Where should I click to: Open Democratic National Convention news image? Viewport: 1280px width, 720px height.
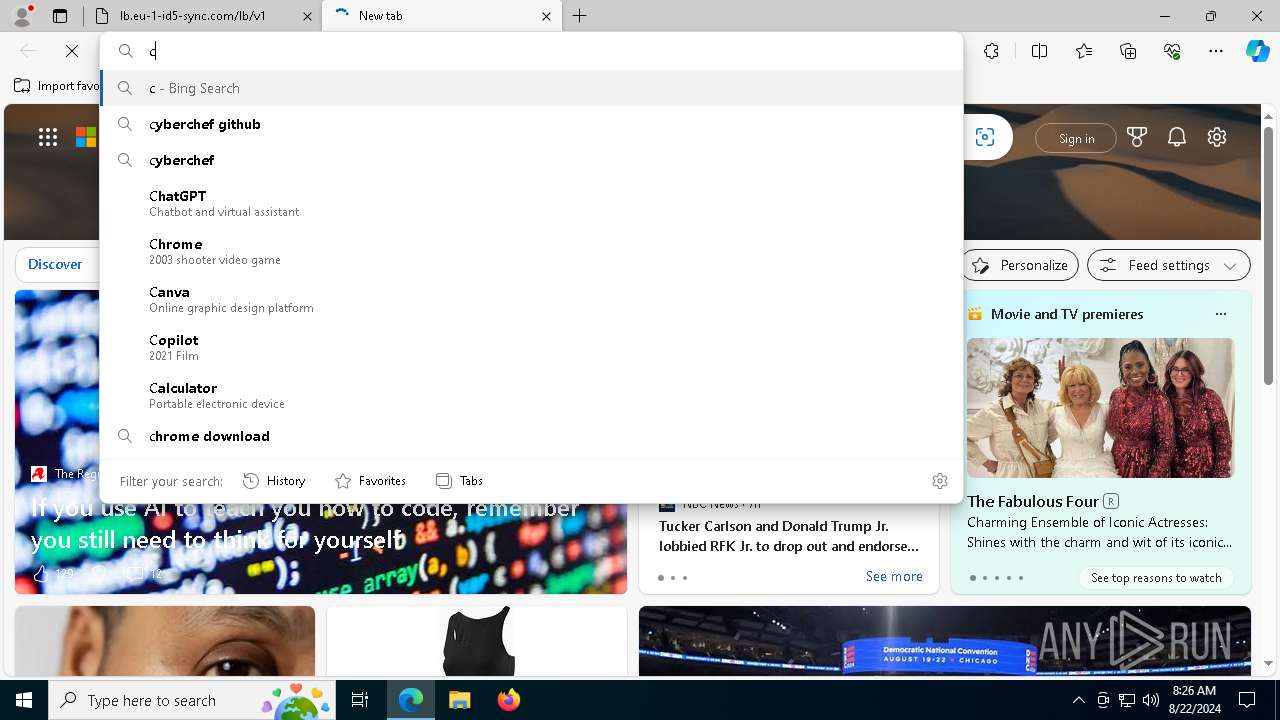pos(945,641)
